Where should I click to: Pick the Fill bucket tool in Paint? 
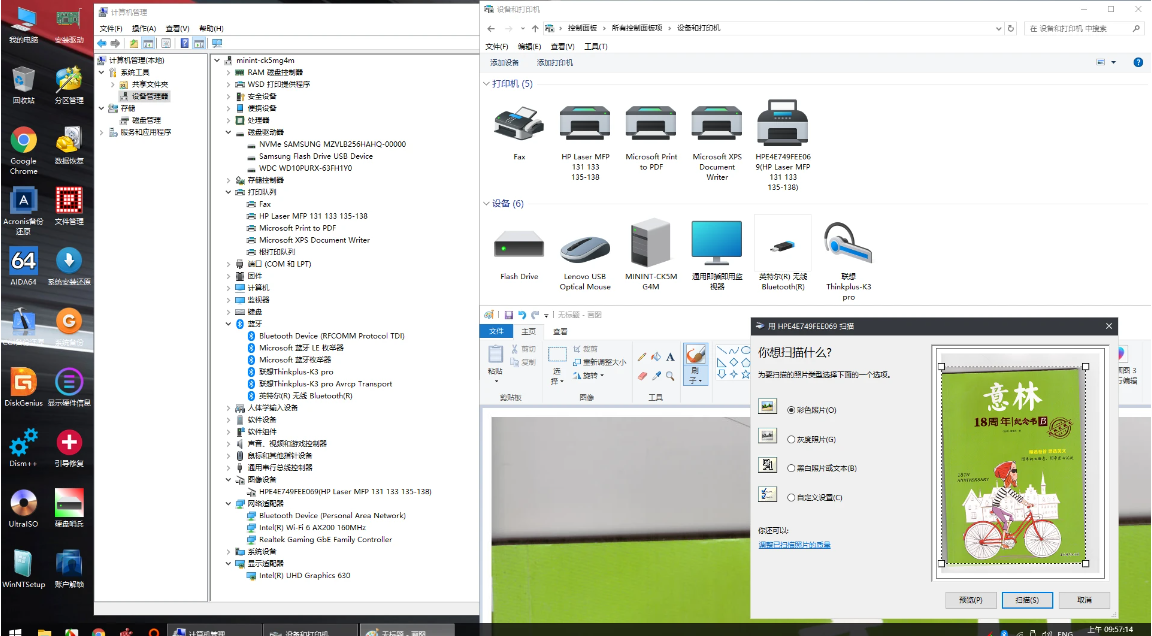tap(656, 357)
